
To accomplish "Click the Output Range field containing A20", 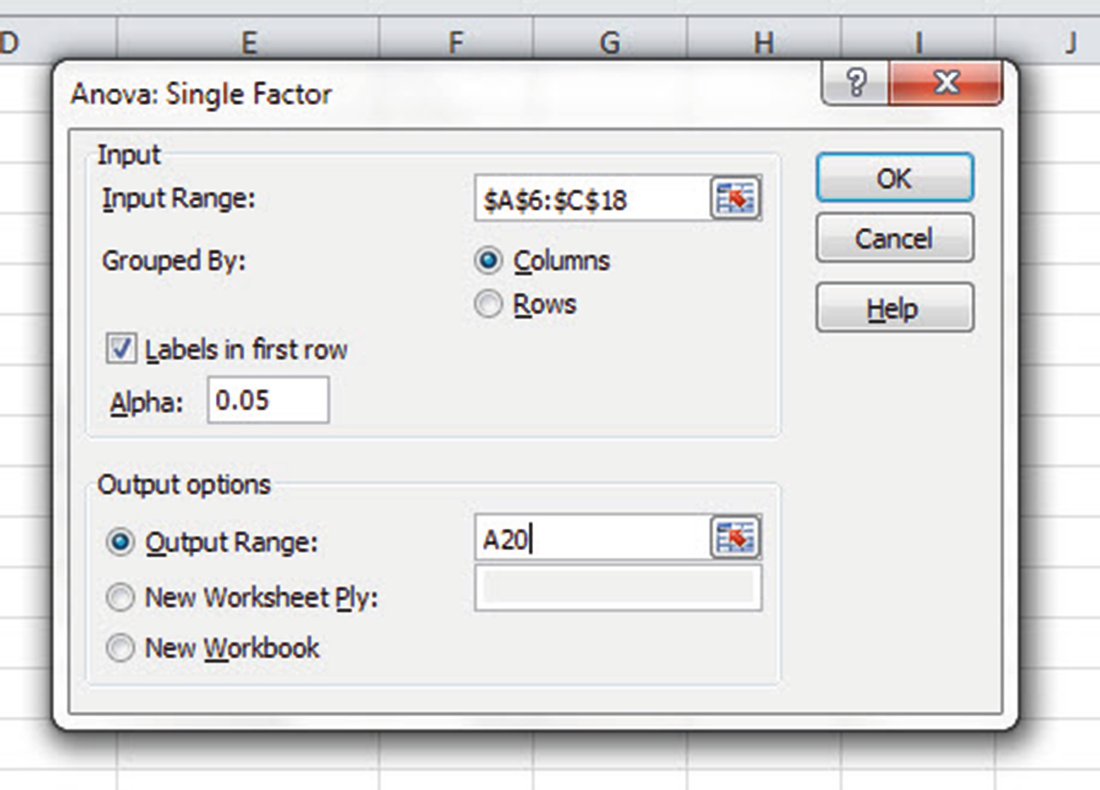I will point(592,539).
